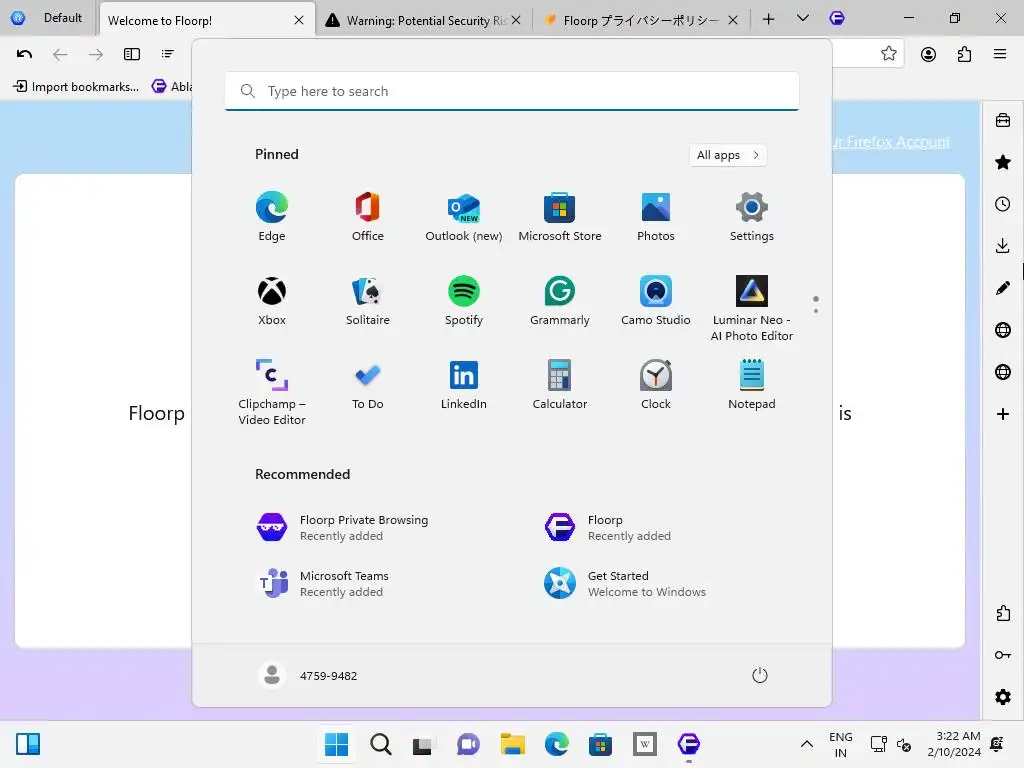
Task: Open the clock showing 3:22 AM
Action: click(x=954, y=744)
